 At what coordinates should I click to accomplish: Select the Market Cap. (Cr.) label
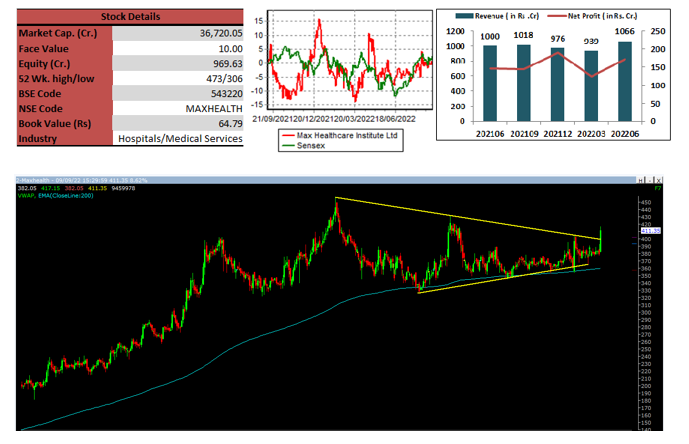click(58, 33)
